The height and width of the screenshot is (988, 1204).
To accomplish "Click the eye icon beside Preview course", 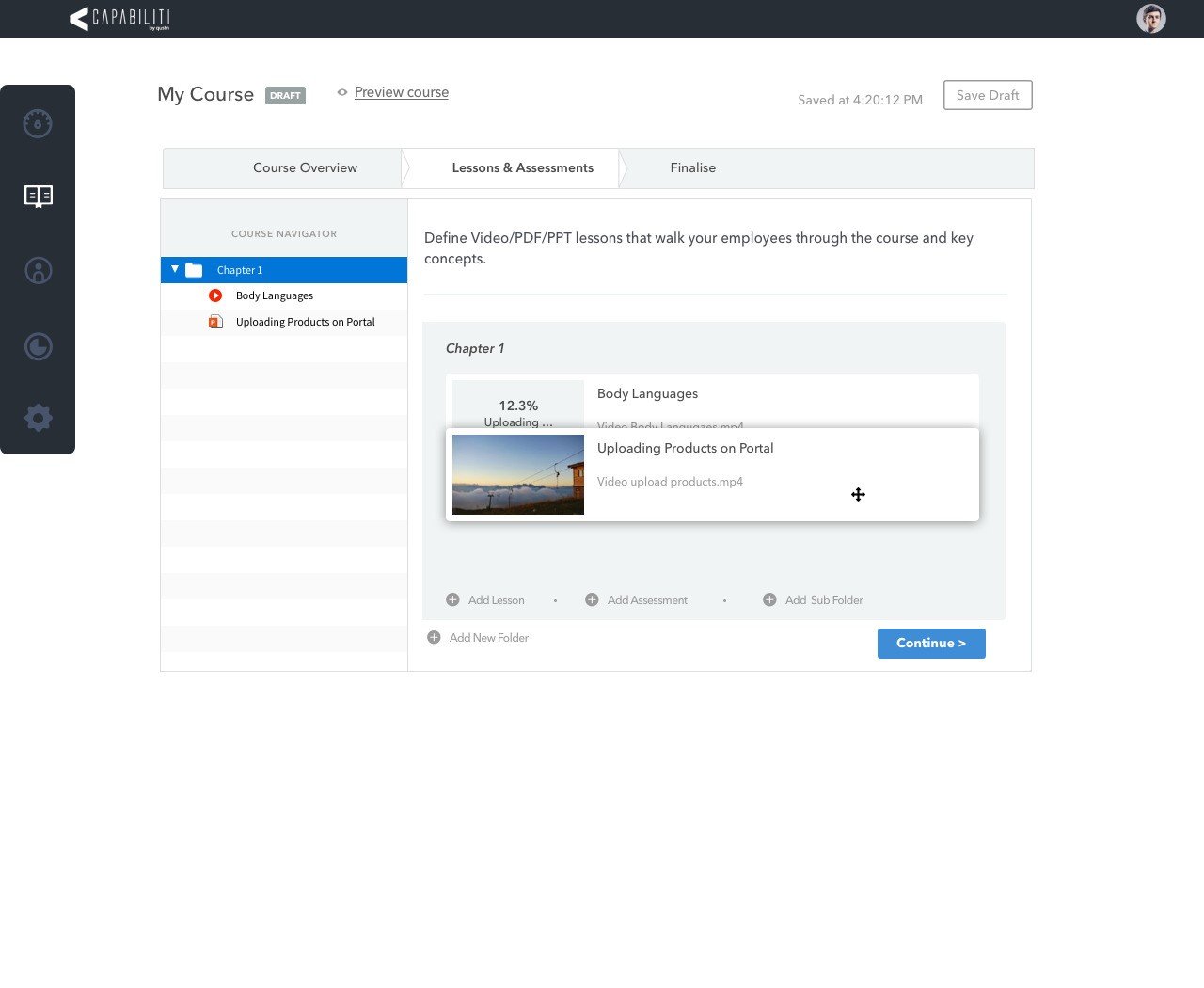I will [342, 92].
